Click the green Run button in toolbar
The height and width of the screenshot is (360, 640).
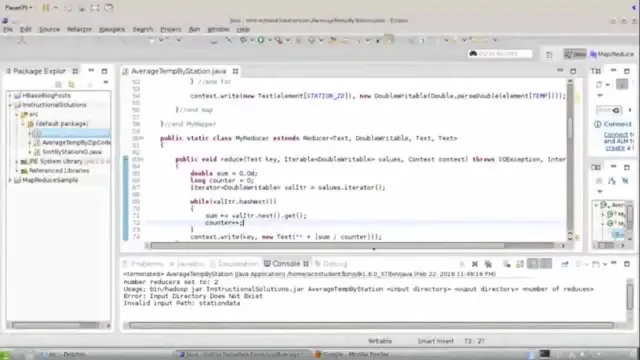click(260, 40)
